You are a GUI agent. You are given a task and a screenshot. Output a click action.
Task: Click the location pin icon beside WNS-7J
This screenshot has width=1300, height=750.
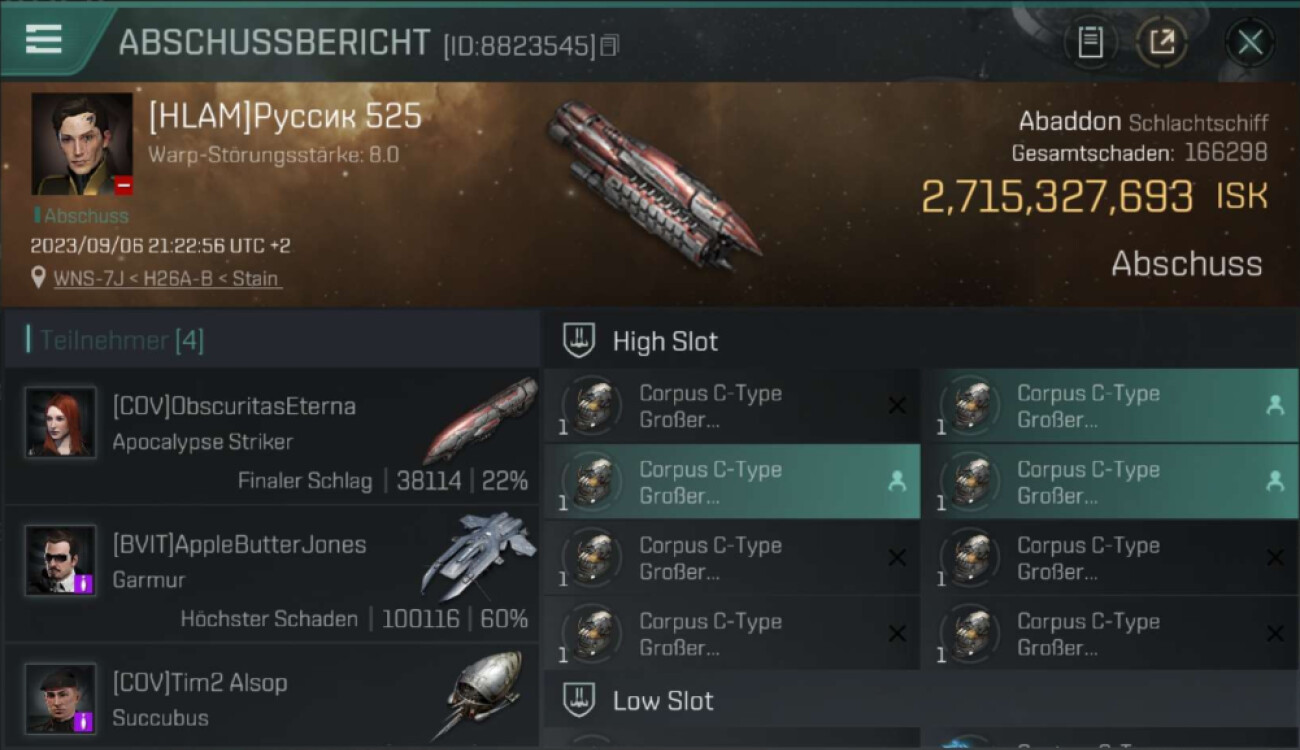[39, 278]
